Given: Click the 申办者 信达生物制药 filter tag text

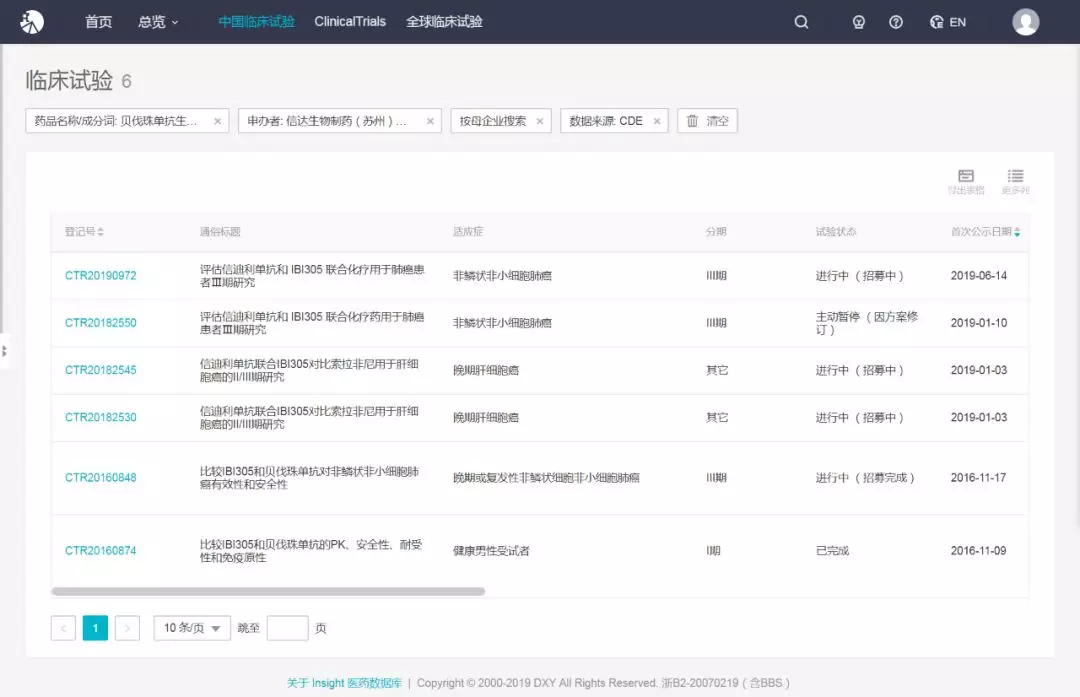Looking at the screenshot, I should point(327,121).
